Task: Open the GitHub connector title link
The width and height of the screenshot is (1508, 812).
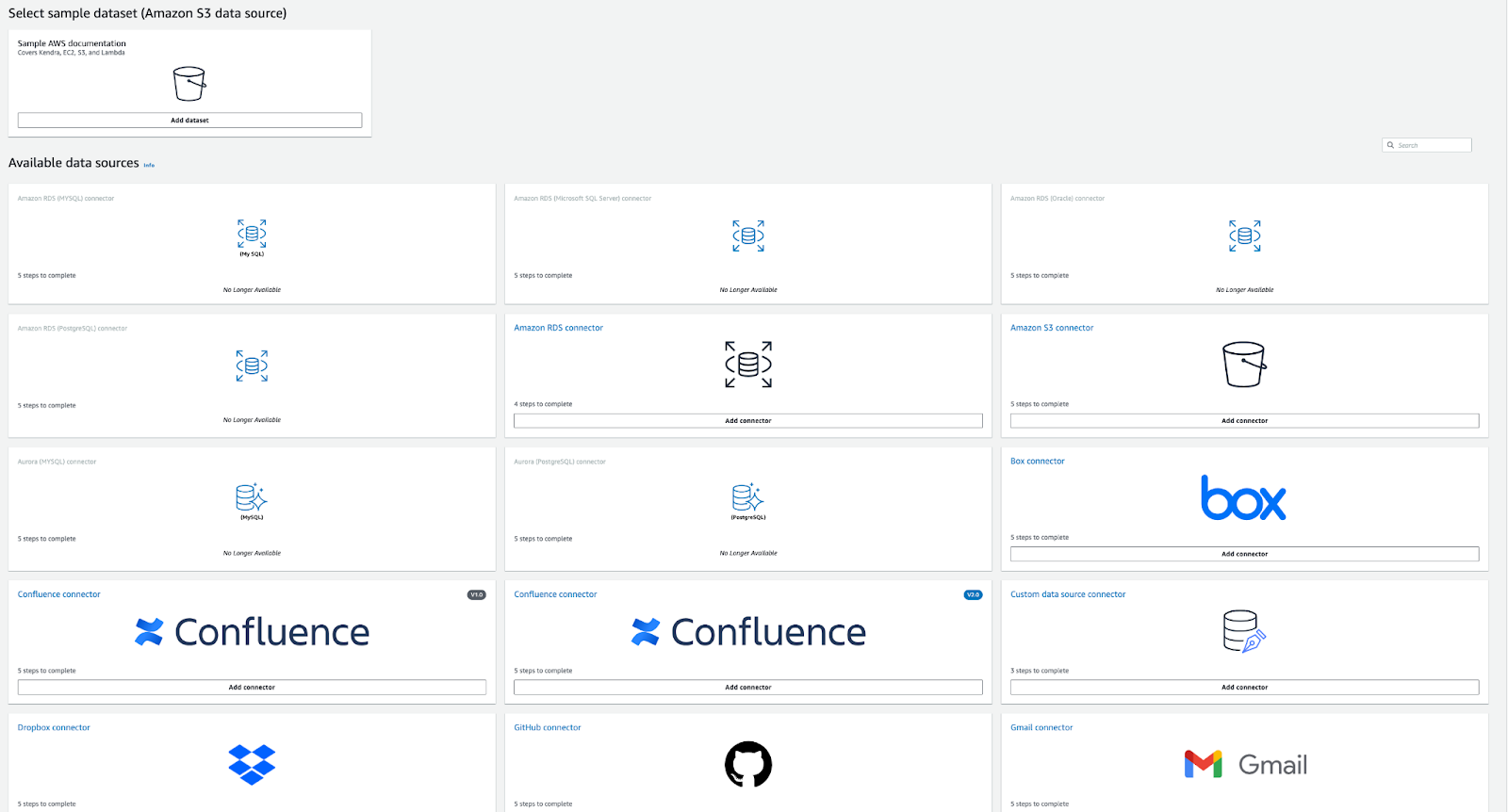Action: click(548, 728)
